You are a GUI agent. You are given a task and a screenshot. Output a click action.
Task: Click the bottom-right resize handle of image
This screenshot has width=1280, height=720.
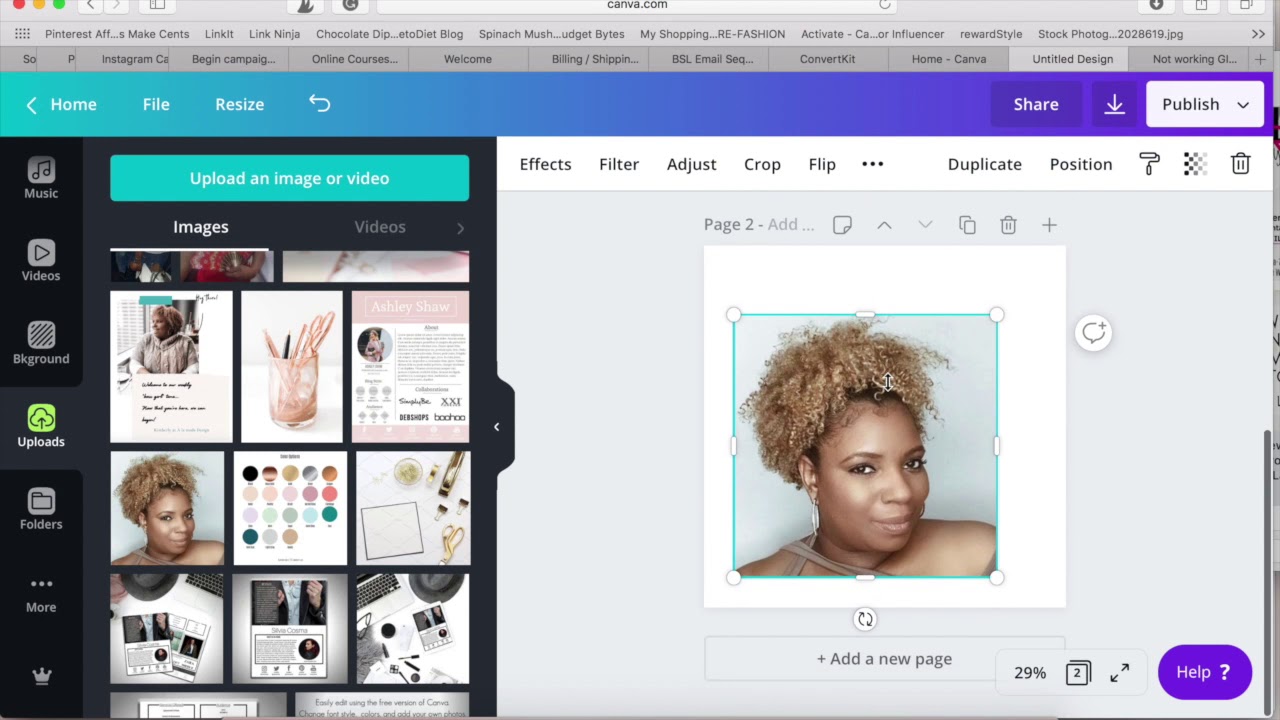click(996, 577)
